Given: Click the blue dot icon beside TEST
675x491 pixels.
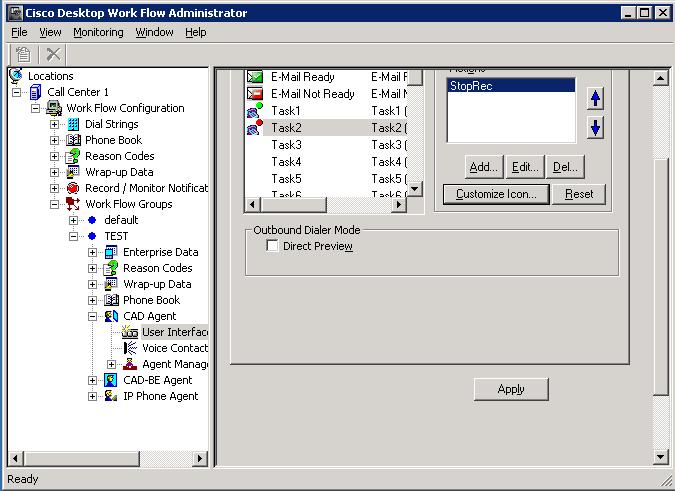Looking at the screenshot, I should coord(92,236).
